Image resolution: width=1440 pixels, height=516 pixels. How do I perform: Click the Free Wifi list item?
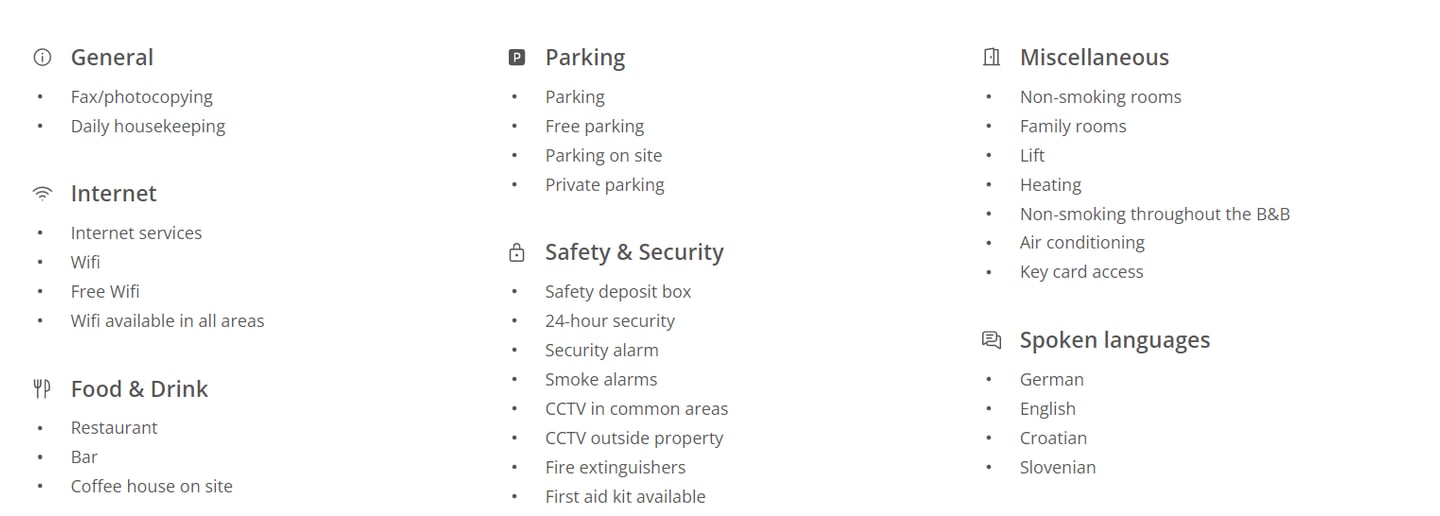pyautogui.click(x=105, y=292)
